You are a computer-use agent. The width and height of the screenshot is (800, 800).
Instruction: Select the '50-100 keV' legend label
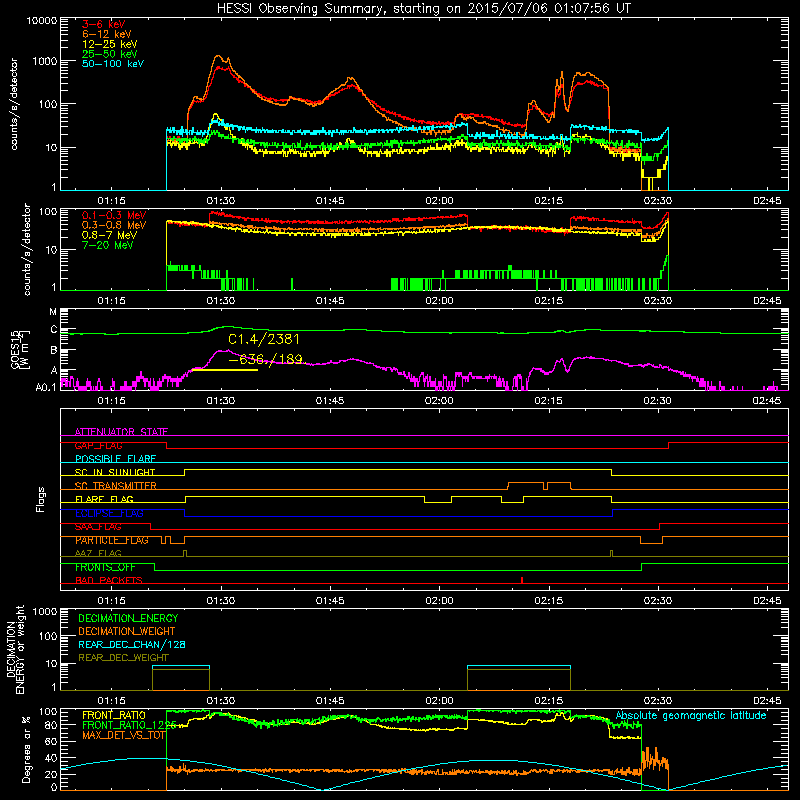(x=113, y=64)
